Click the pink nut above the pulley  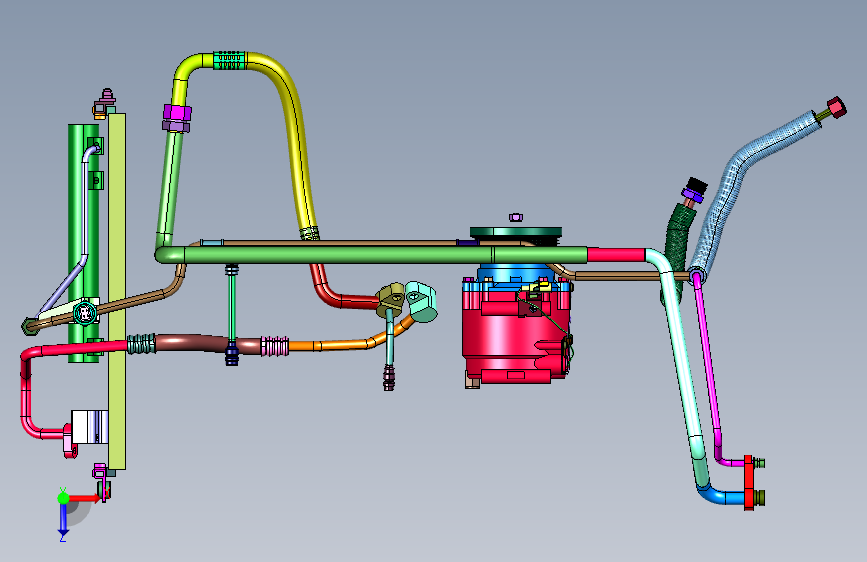[515, 217]
